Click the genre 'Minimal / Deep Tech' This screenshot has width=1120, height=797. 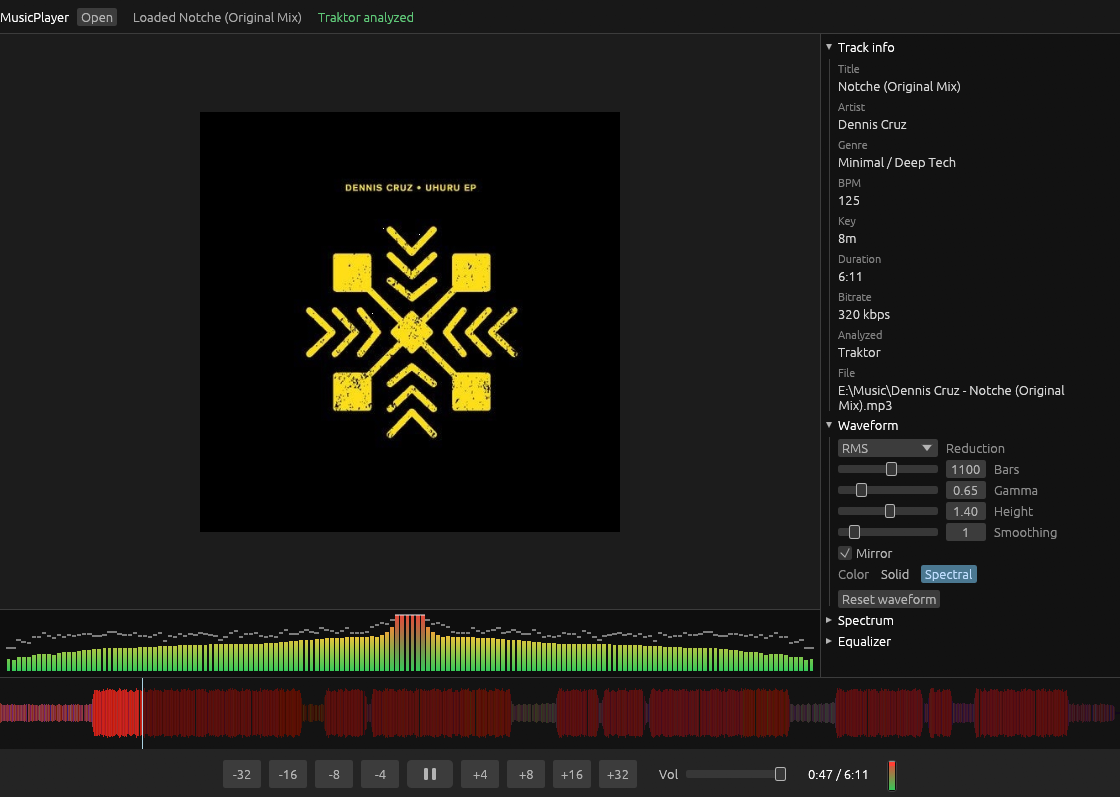[x=896, y=162]
